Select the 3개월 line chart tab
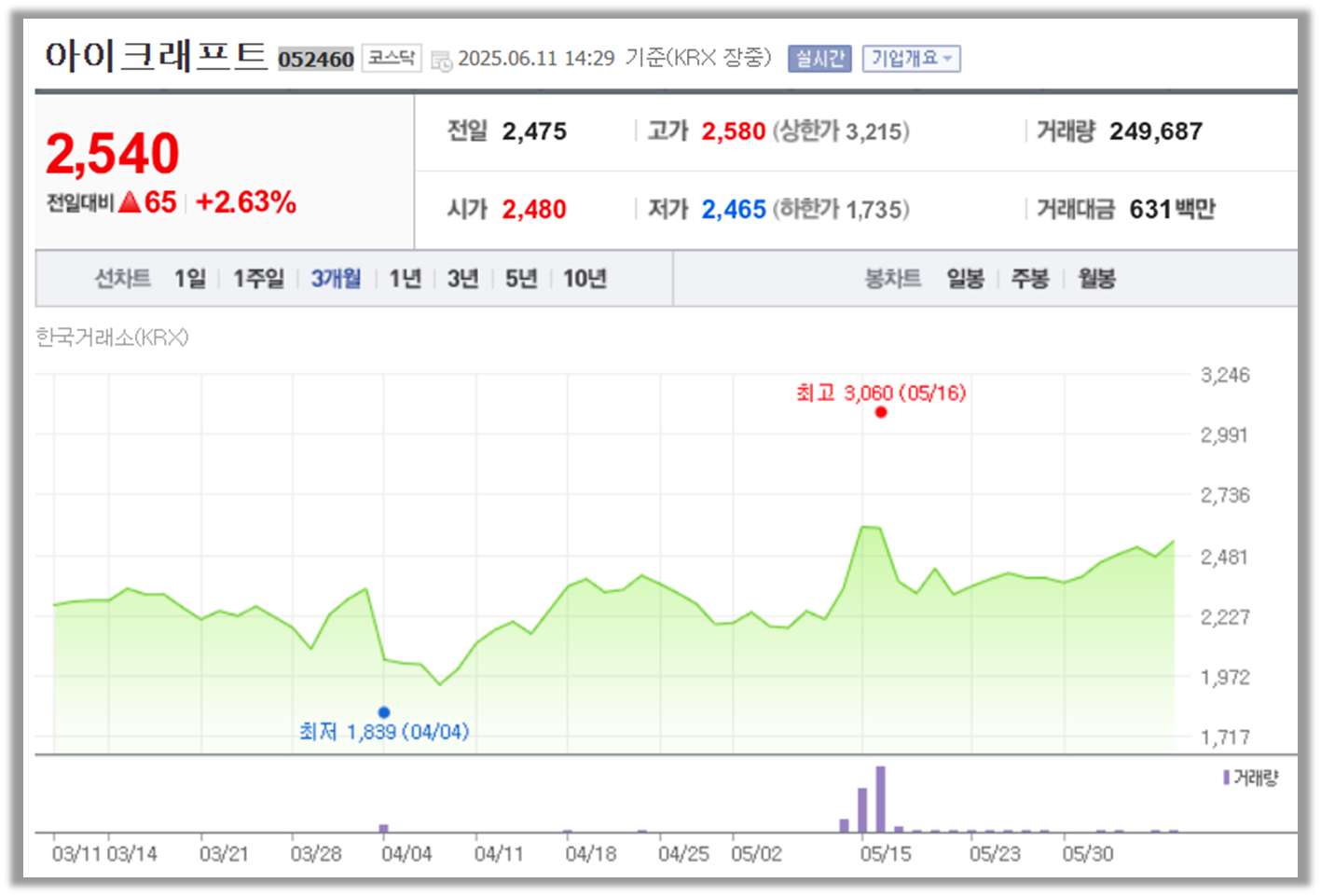The height and width of the screenshot is (896, 1321). 336,278
